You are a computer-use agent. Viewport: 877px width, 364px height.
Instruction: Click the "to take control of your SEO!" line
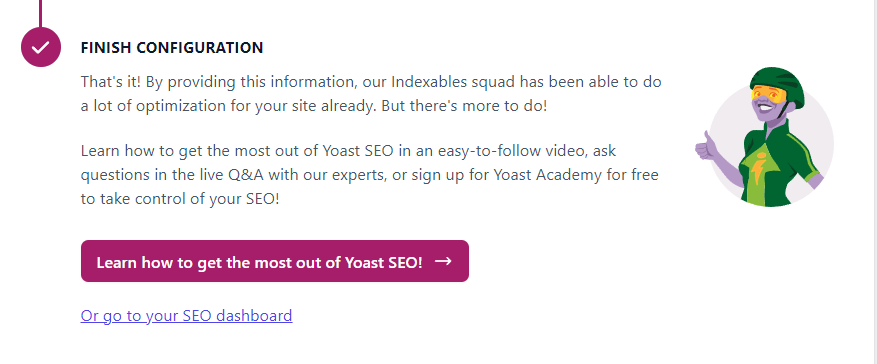point(180,199)
